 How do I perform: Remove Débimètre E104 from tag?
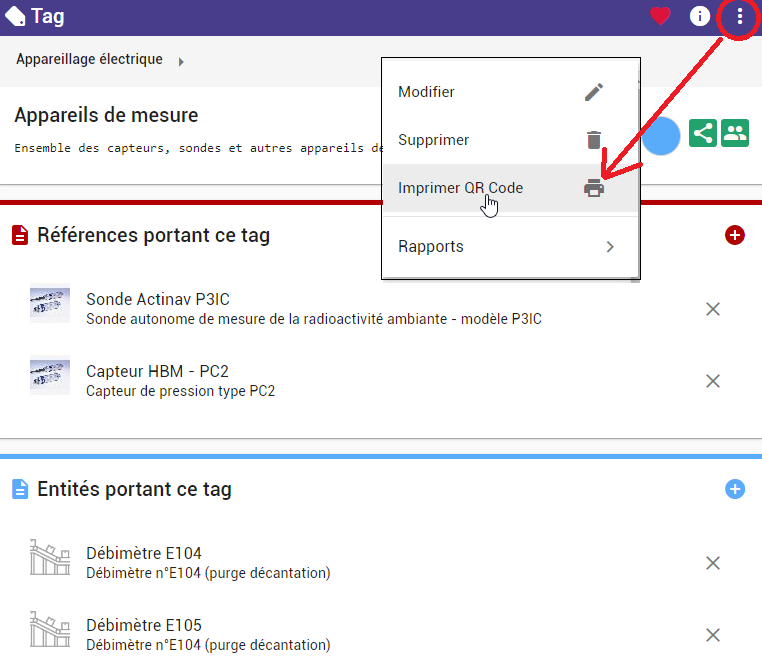pos(713,563)
